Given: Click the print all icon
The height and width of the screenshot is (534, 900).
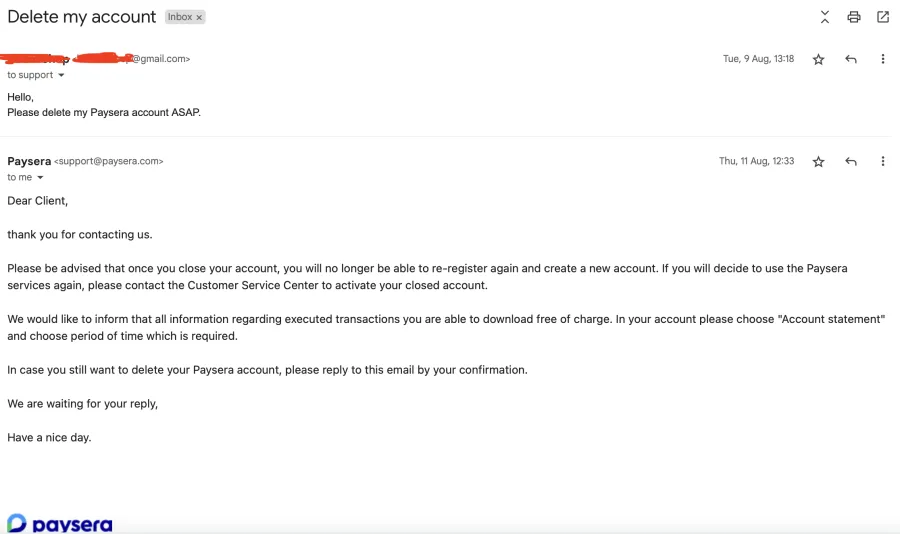Looking at the screenshot, I should pyautogui.click(x=854, y=17).
